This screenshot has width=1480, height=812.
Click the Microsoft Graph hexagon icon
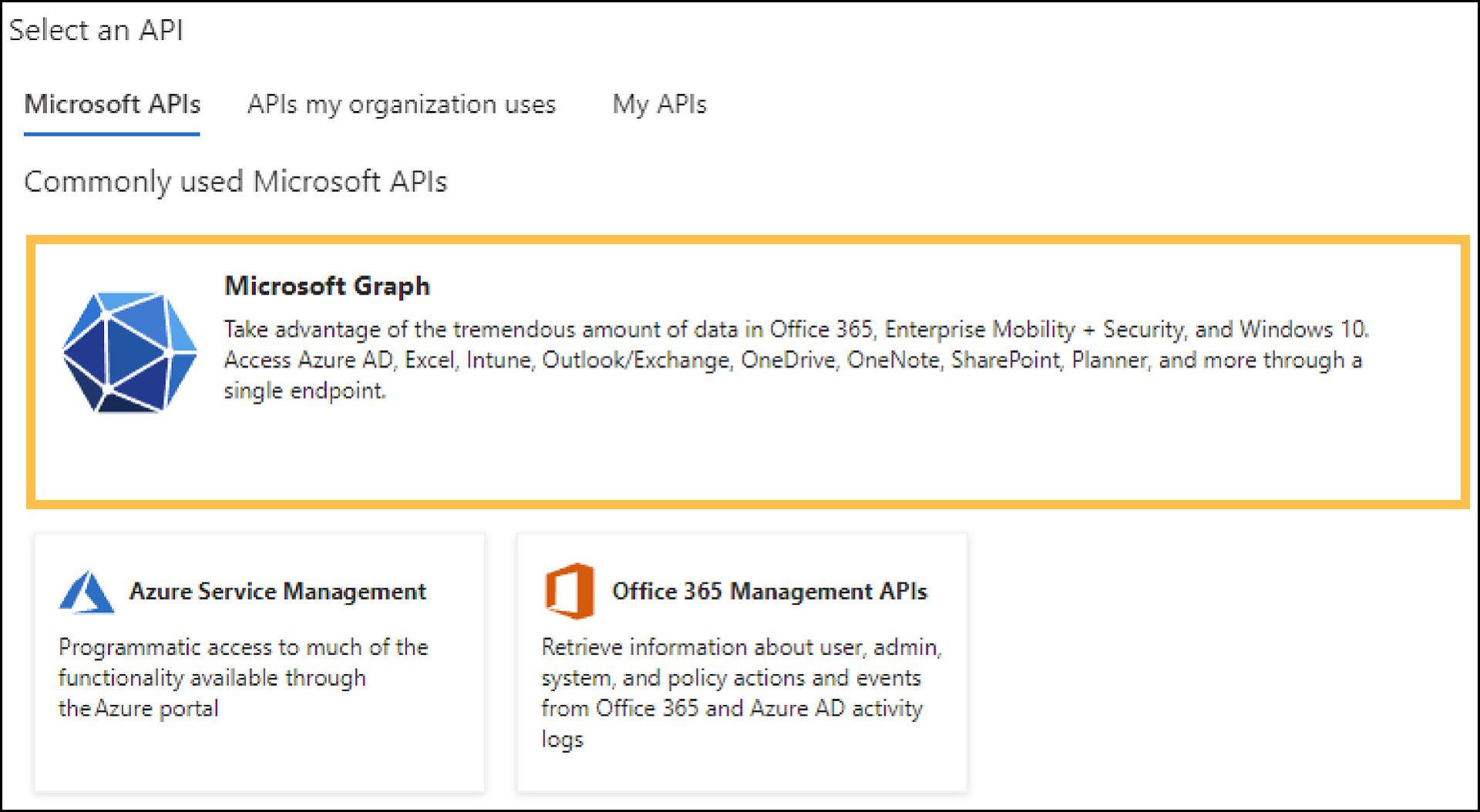tap(128, 351)
